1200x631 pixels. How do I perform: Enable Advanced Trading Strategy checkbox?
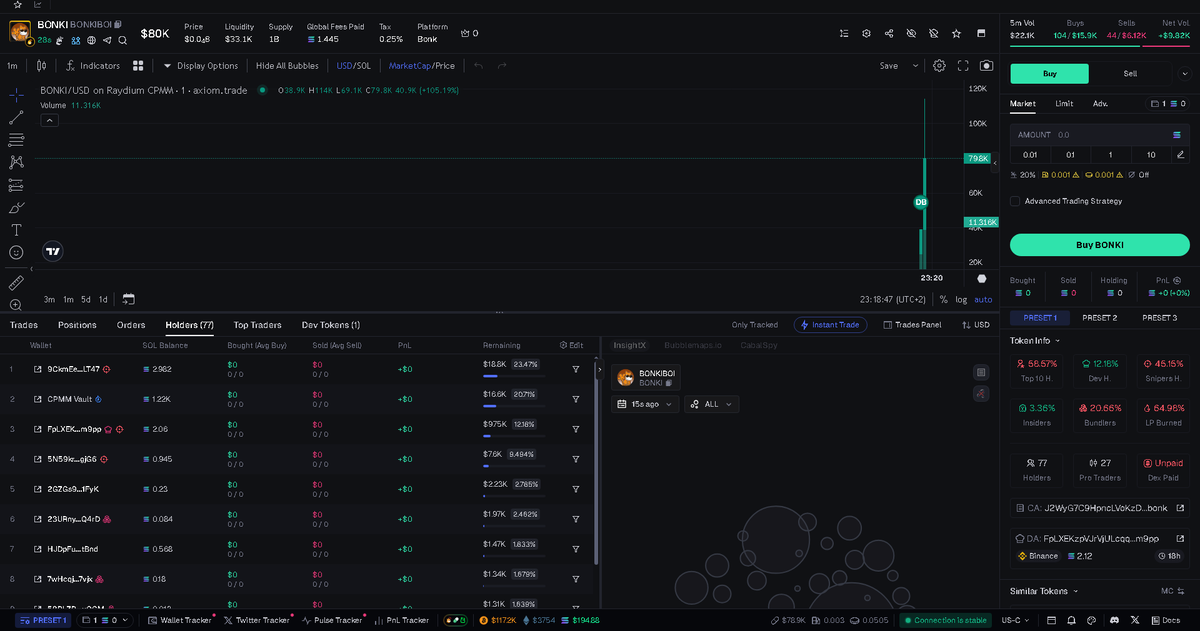point(1015,201)
